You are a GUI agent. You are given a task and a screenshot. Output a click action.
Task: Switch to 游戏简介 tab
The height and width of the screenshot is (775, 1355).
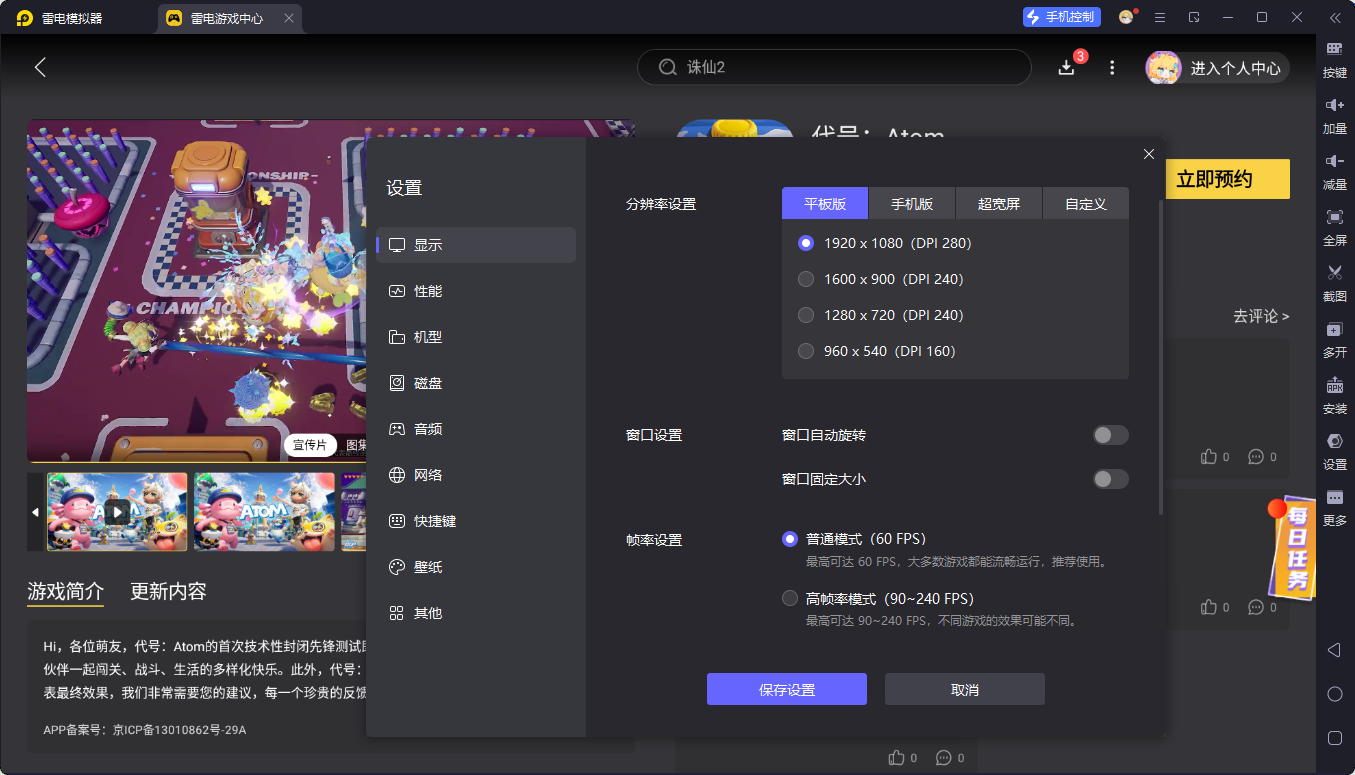click(65, 591)
